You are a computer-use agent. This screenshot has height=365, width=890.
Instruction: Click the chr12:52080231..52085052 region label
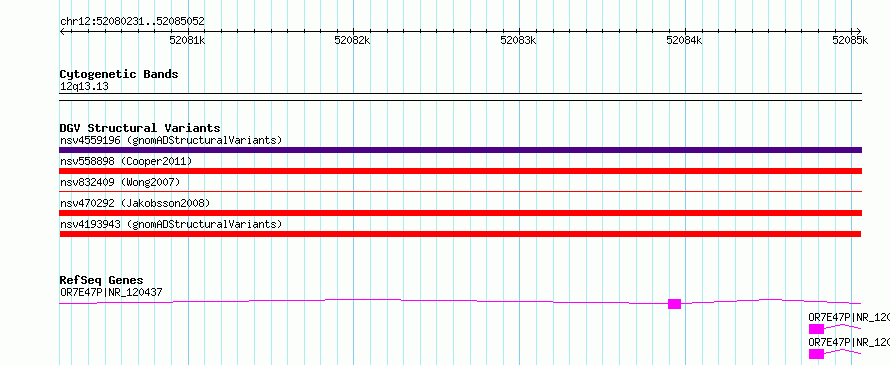click(132, 21)
